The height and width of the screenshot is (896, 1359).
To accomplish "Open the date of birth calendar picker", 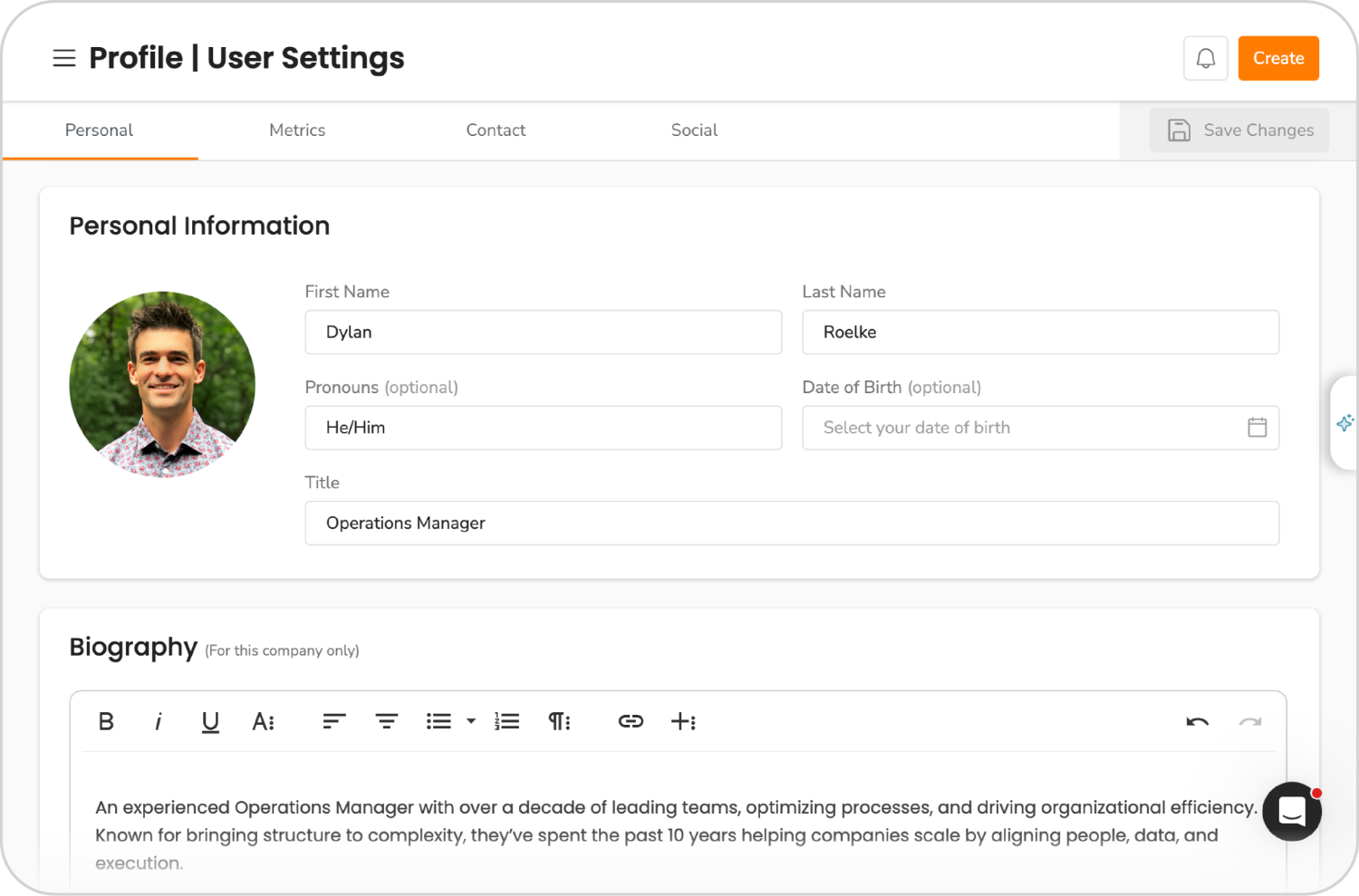I will [1257, 427].
